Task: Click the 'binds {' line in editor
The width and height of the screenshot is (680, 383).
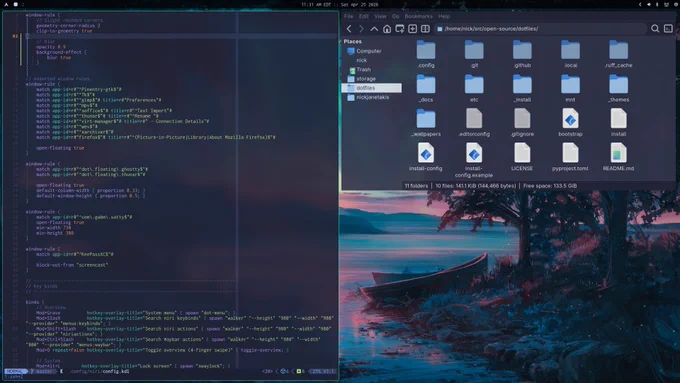Action: click(35, 302)
